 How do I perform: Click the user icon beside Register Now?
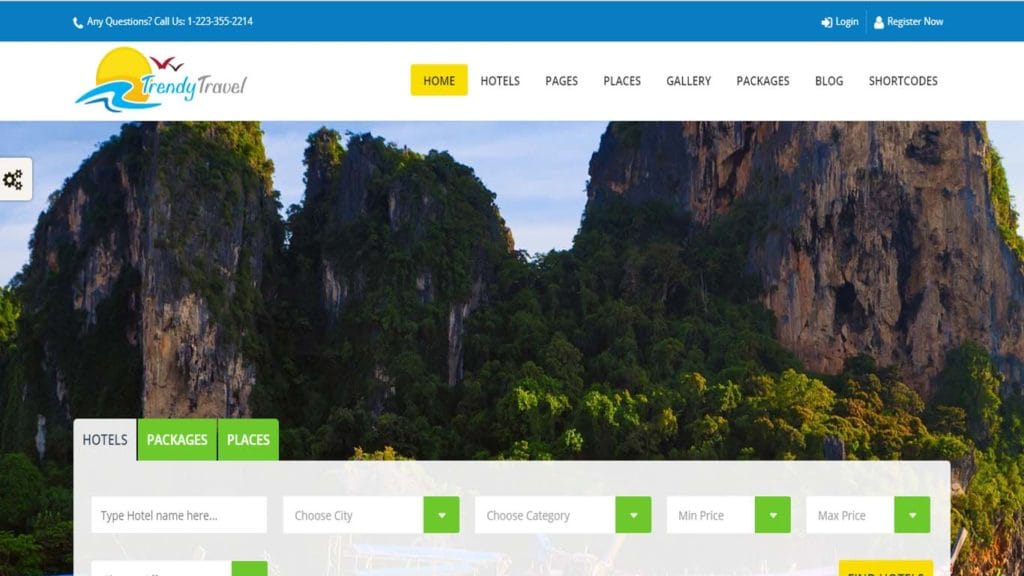pyautogui.click(x=878, y=22)
